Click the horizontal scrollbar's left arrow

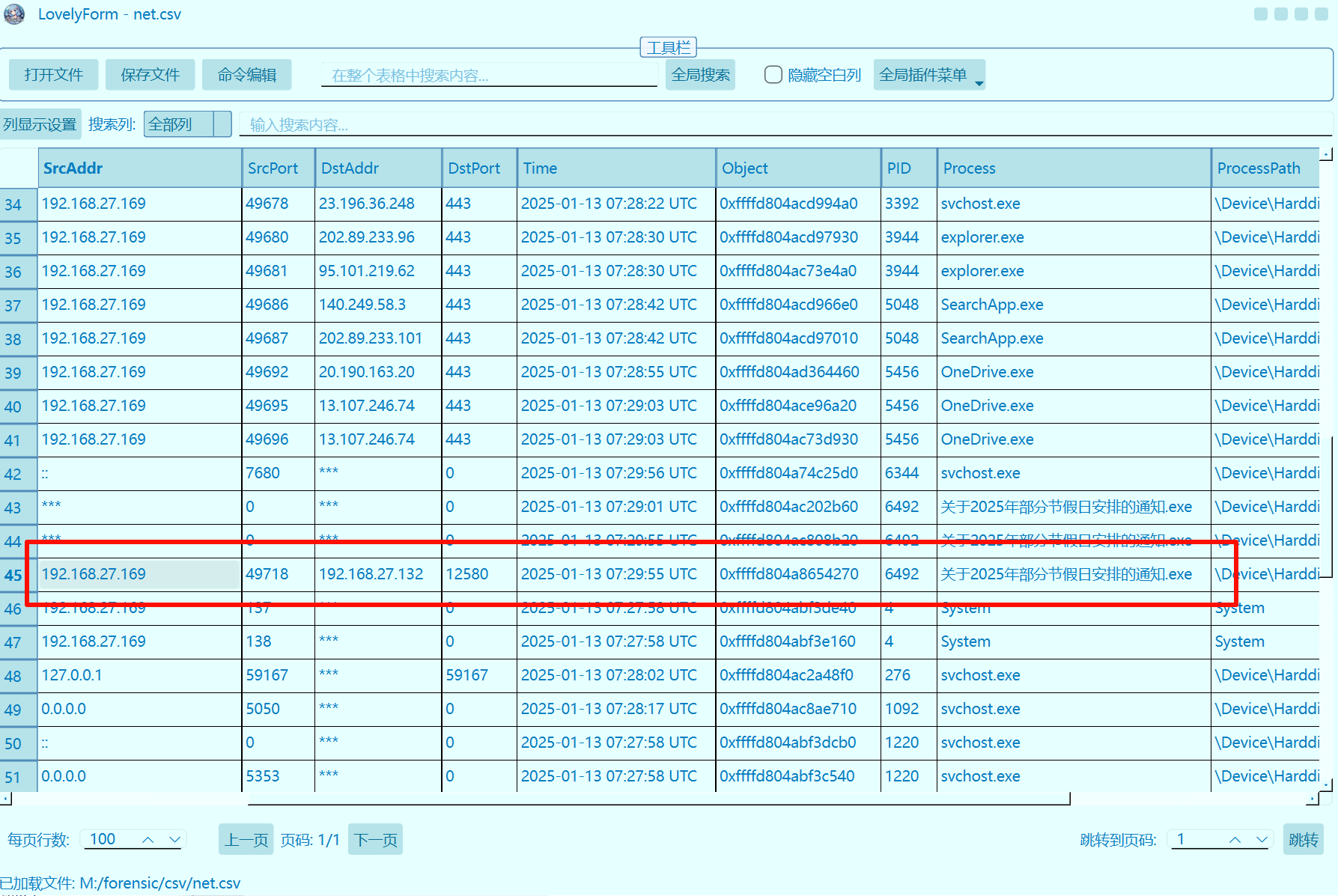click(6, 799)
